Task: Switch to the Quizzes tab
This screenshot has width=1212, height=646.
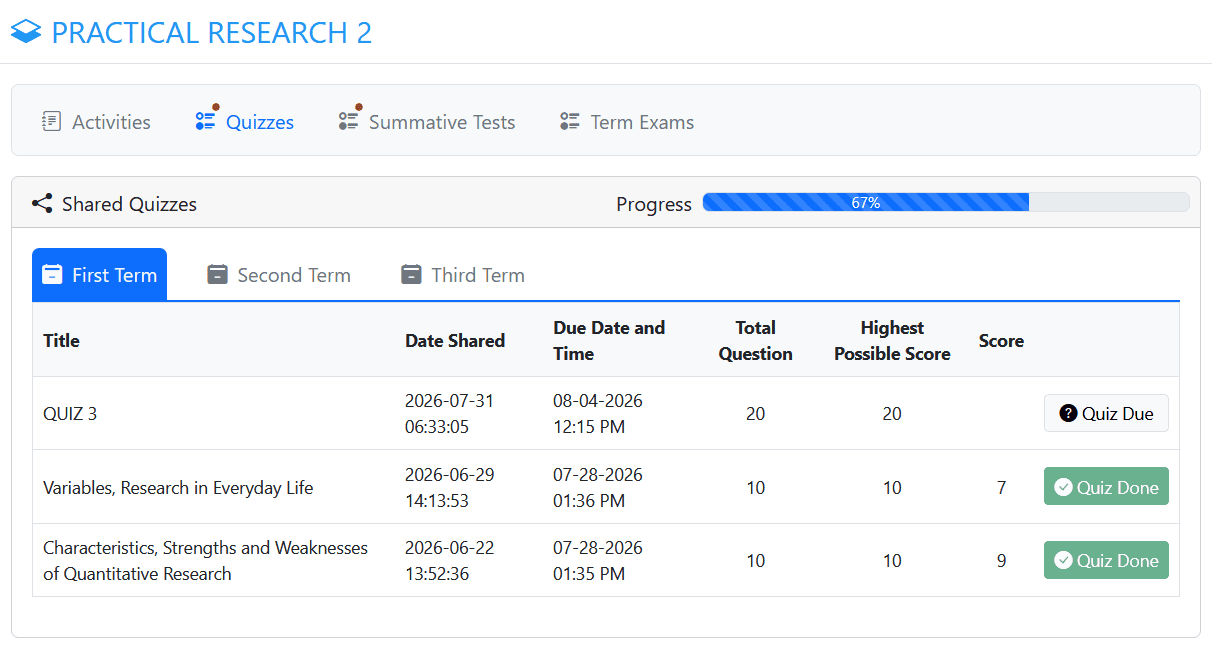Action: click(245, 122)
